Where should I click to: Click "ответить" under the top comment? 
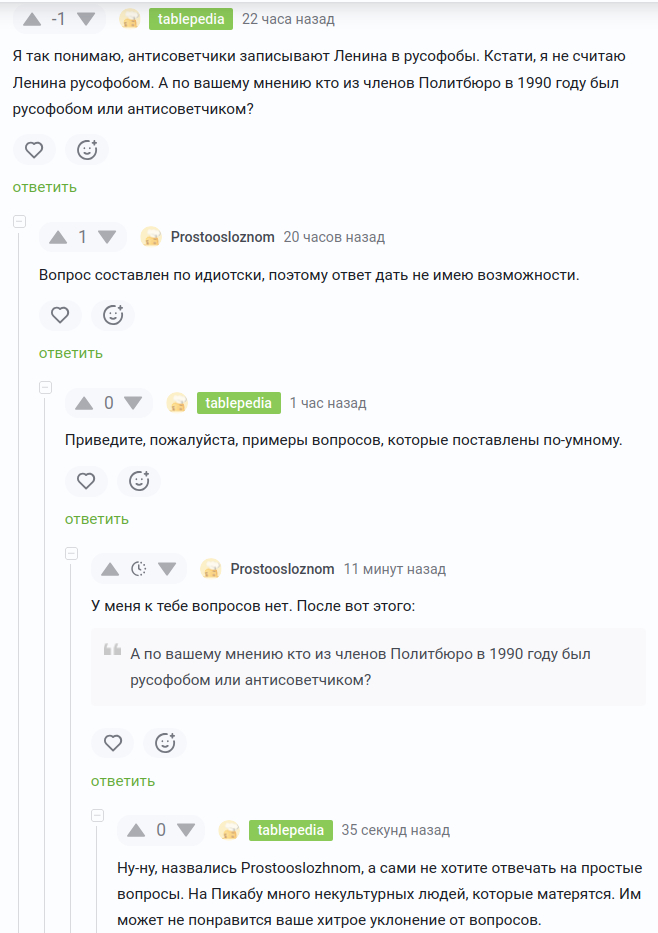pos(43,187)
